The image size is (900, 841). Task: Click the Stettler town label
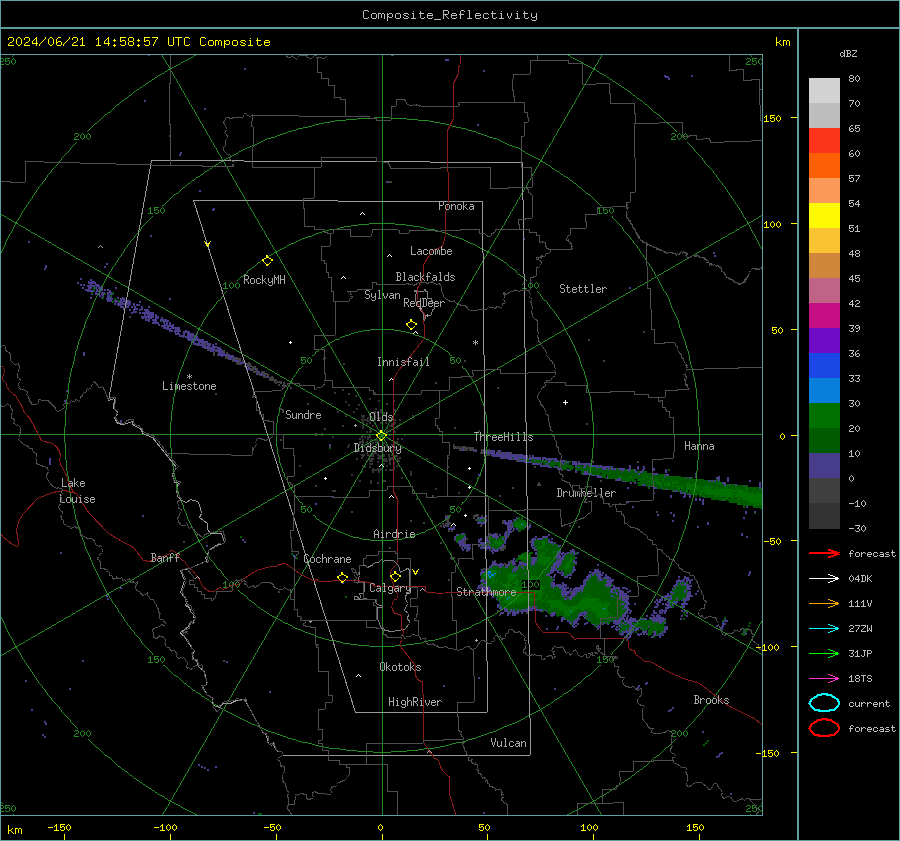pyautogui.click(x=583, y=289)
